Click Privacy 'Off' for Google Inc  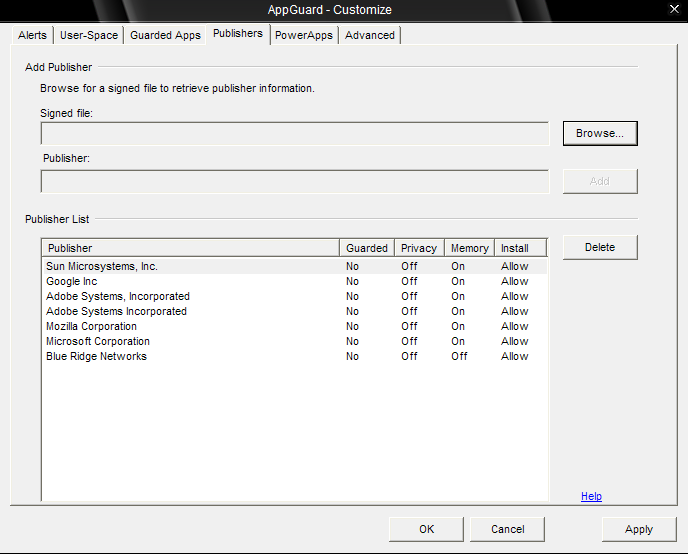click(409, 281)
